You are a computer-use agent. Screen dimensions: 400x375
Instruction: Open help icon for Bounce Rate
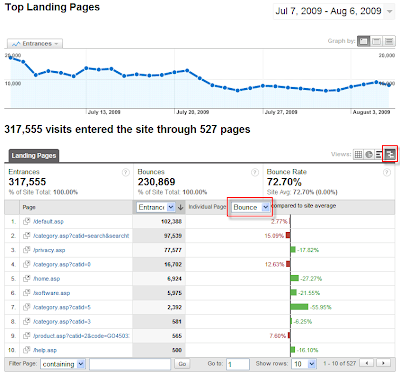387,172
